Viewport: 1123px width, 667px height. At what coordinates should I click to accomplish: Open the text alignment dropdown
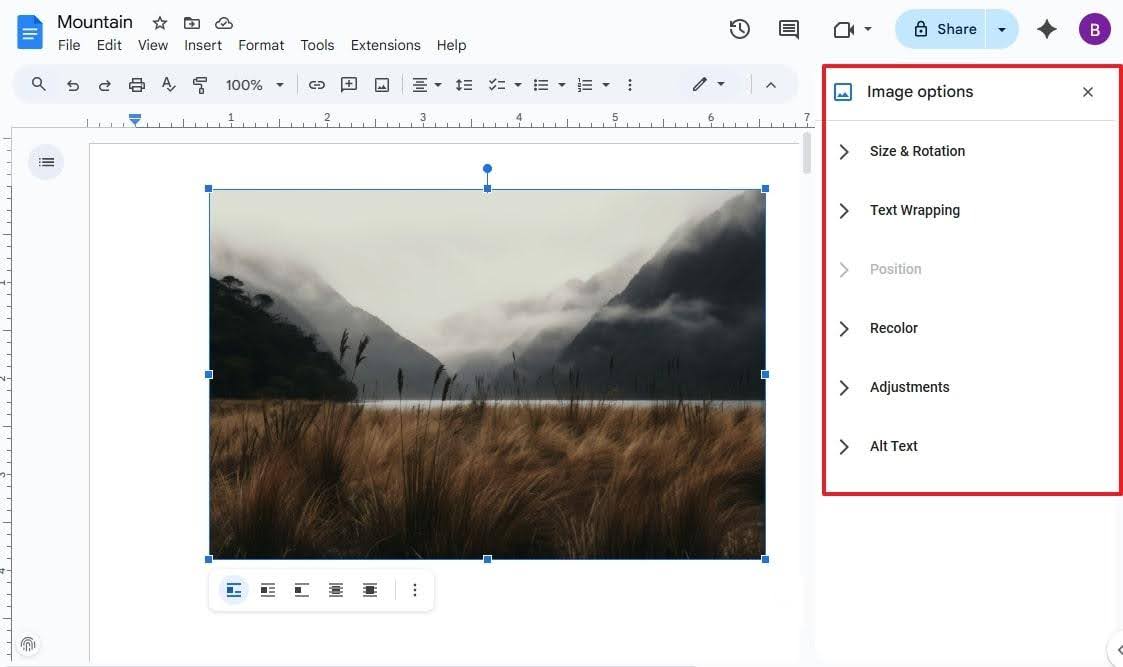(427, 85)
